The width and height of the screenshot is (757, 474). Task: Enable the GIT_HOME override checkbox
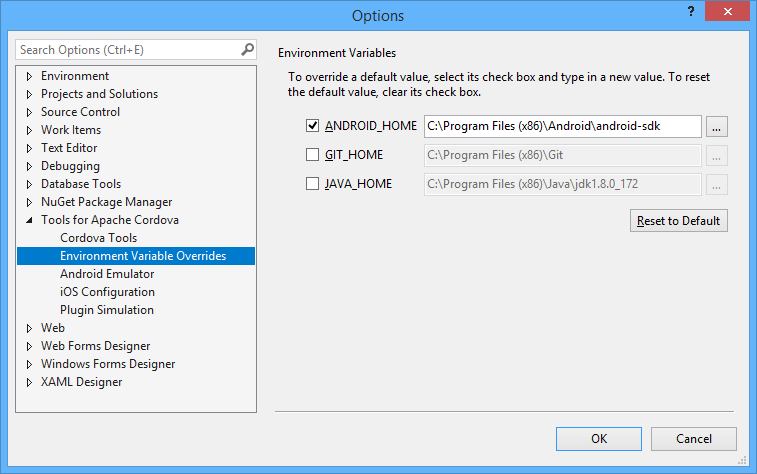(x=312, y=155)
